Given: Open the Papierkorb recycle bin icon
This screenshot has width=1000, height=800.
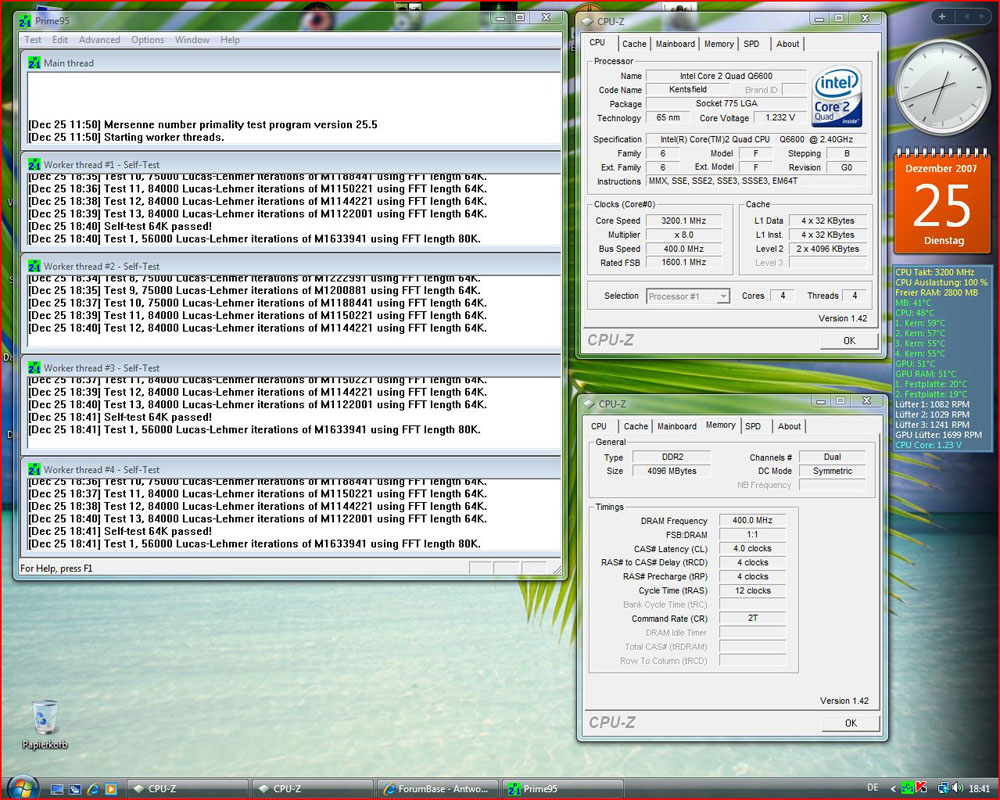Looking at the screenshot, I should [x=45, y=723].
